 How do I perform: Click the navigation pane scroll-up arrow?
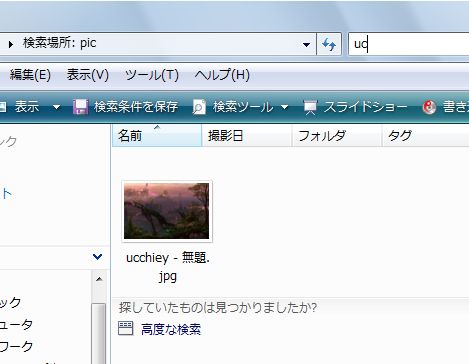click(x=99, y=279)
